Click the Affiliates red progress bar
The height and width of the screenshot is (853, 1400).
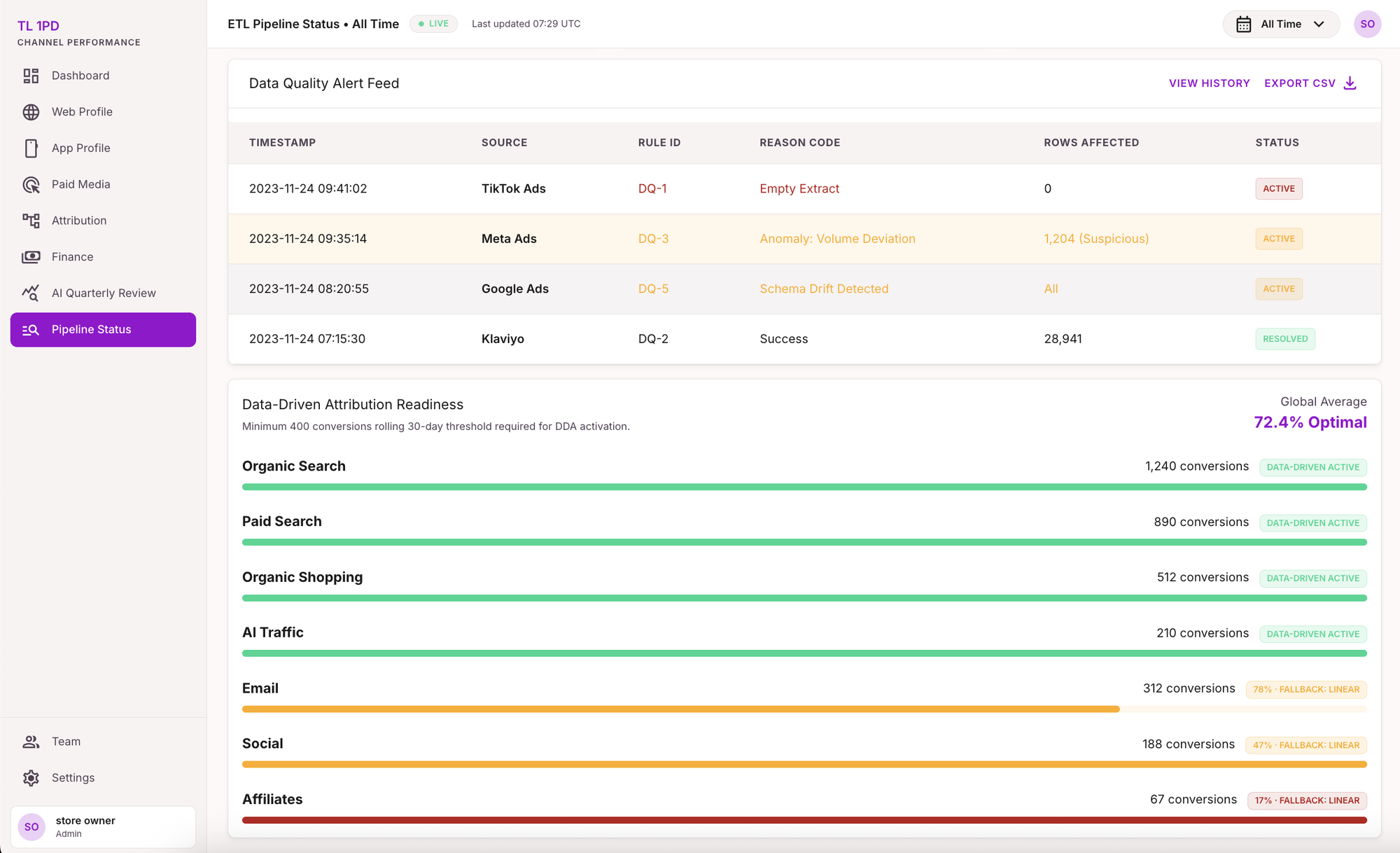click(x=804, y=820)
